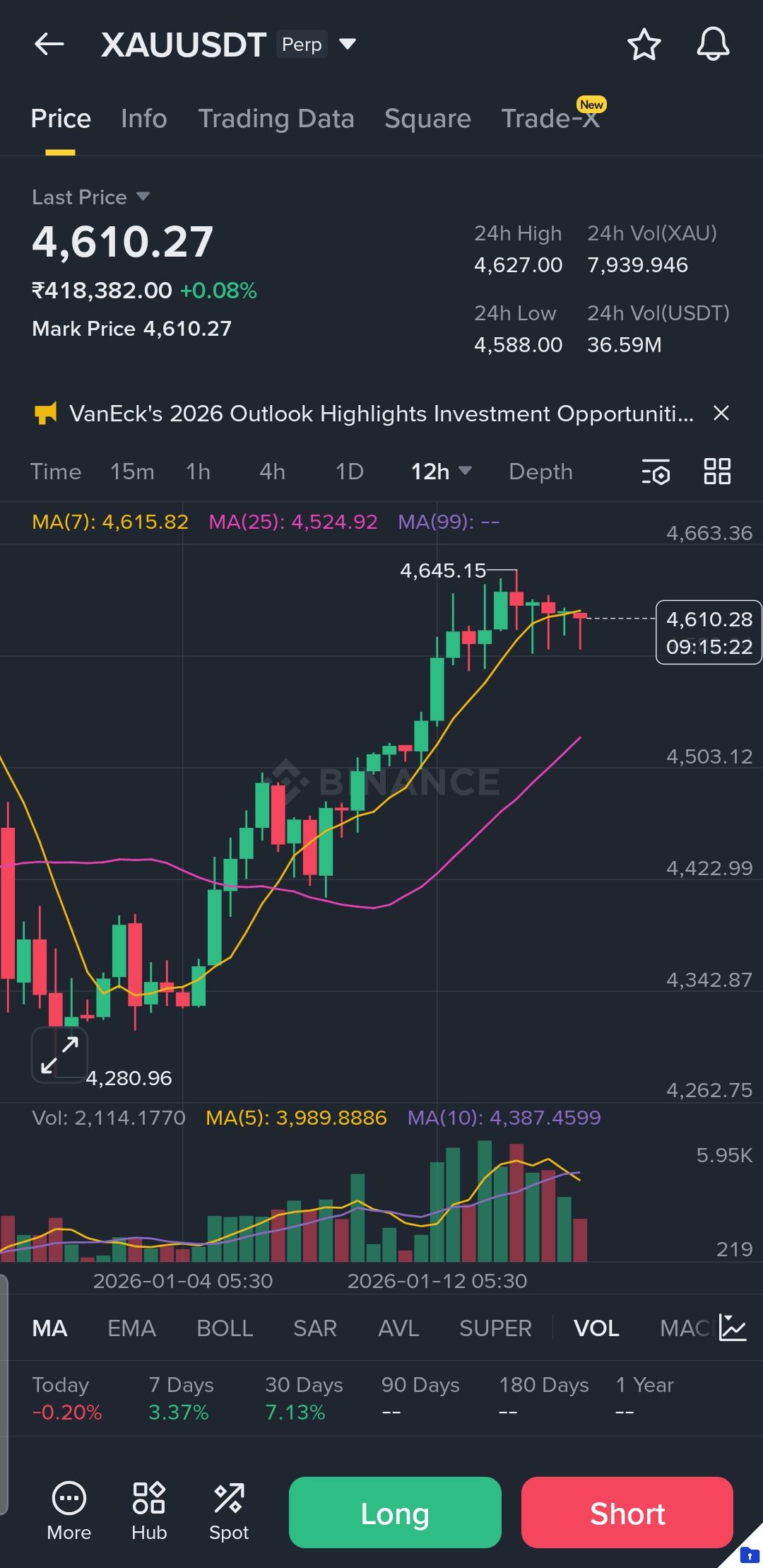The height and width of the screenshot is (1568, 763).
Task: Open indicator settings chart icon beside MAC
Action: tap(733, 1328)
